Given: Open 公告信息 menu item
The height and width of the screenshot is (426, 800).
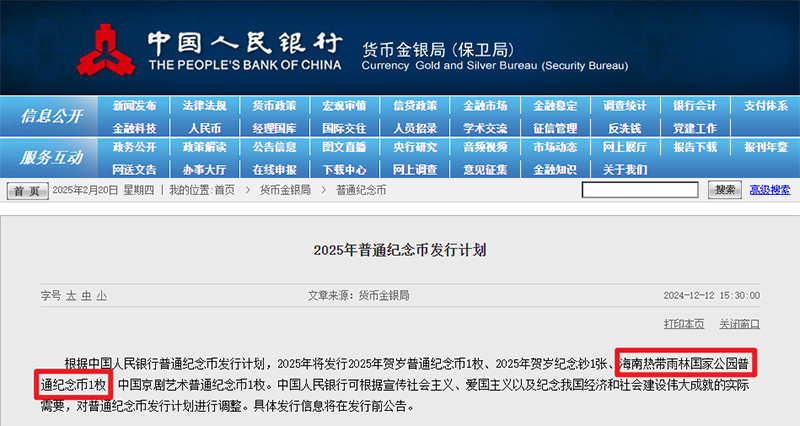Looking at the screenshot, I should tap(274, 147).
